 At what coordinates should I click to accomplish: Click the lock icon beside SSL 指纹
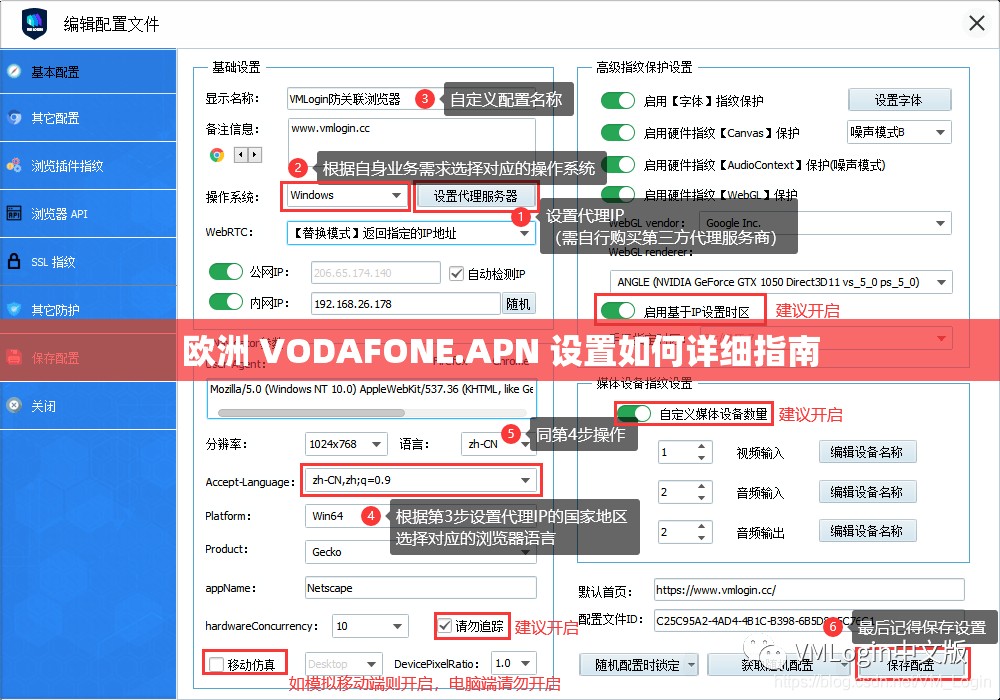(14, 261)
